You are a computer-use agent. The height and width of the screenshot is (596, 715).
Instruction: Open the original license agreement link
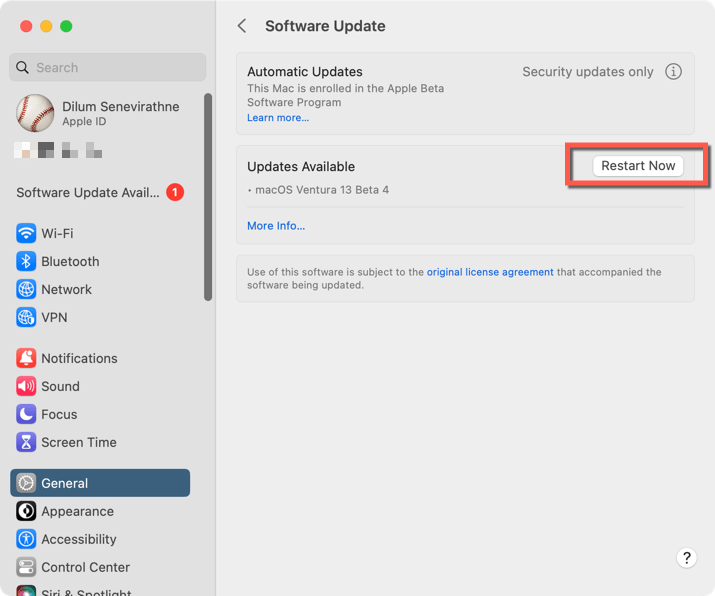point(490,272)
